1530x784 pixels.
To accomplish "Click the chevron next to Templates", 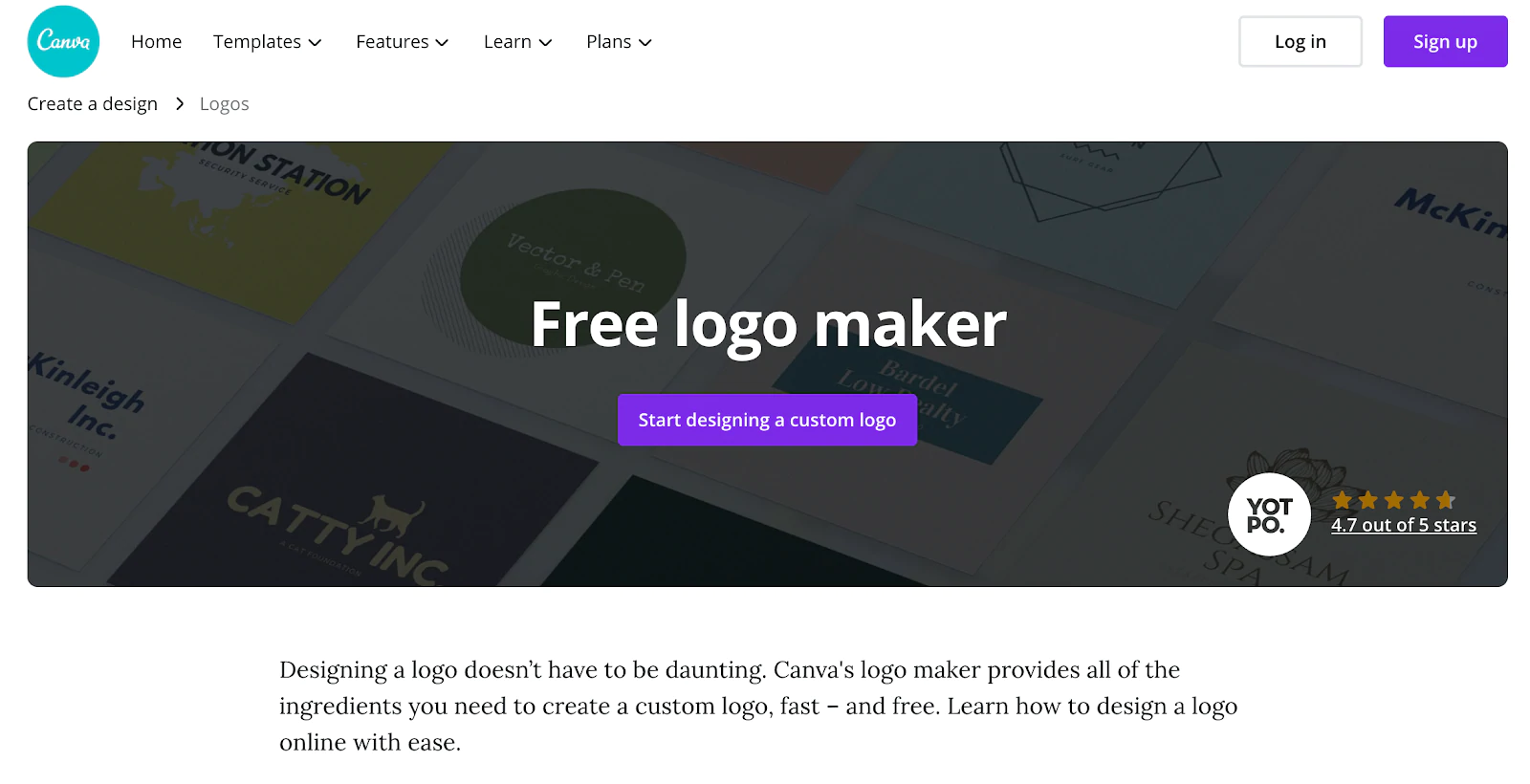I will [x=315, y=43].
